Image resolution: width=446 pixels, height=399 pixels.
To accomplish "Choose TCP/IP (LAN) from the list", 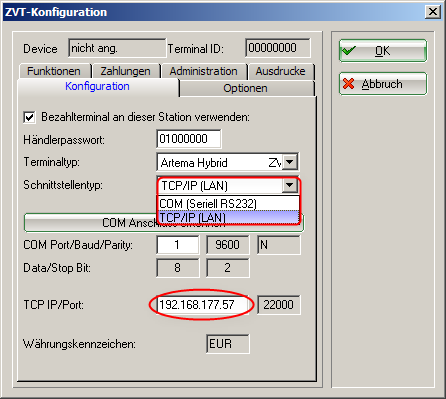I will pos(228,217).
